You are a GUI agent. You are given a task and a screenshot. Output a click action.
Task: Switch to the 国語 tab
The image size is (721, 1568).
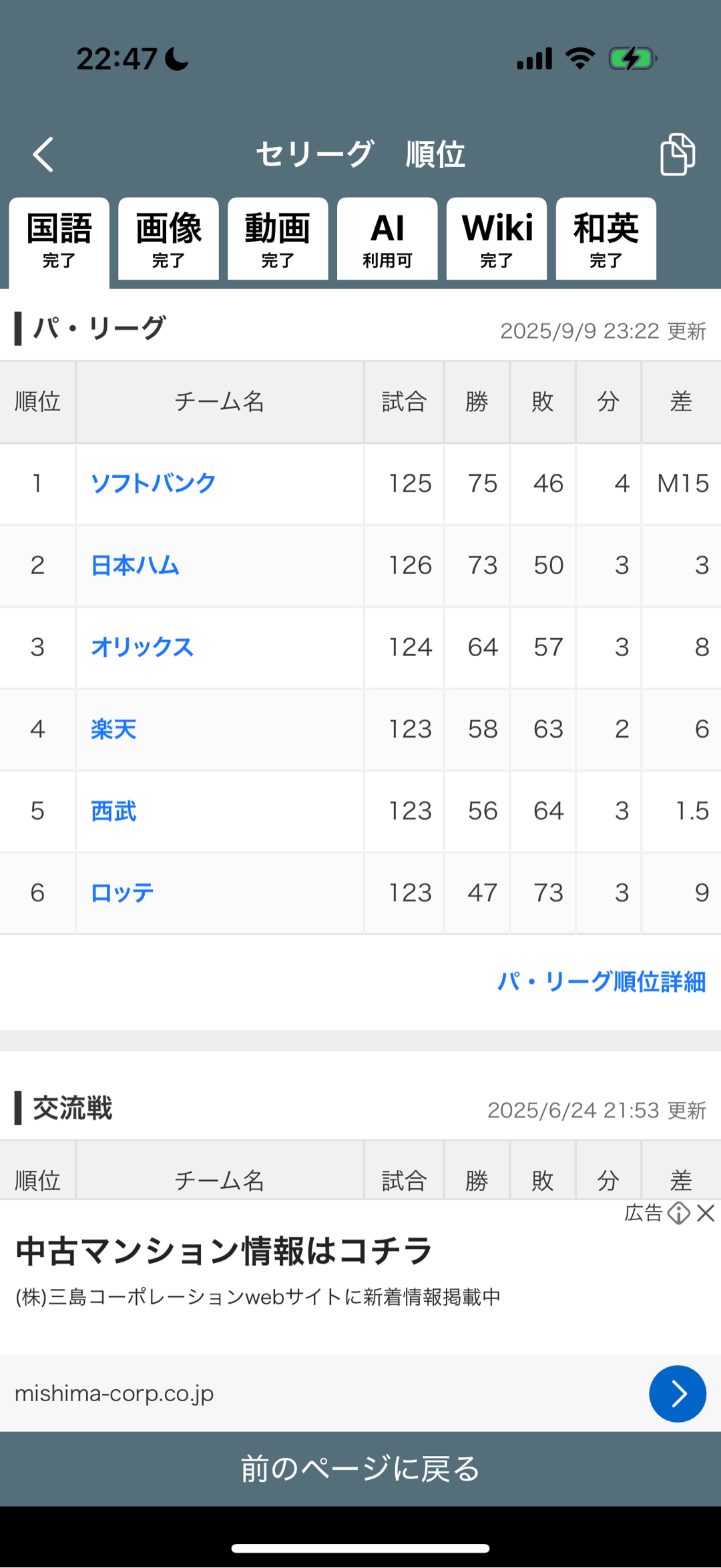click(x=59, y=240)
